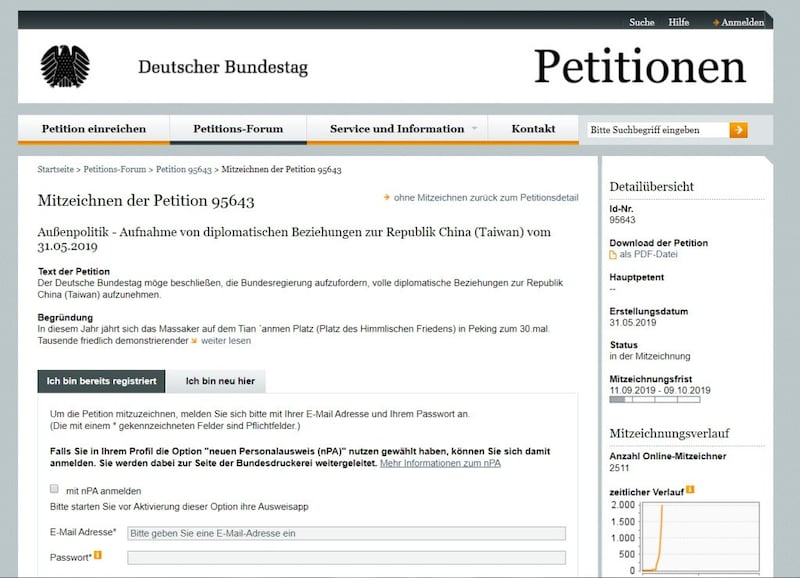Click the Mitzeichnen der Petition 95643 heading
Viewport: 800px width, 578px height.
(146, 200)
